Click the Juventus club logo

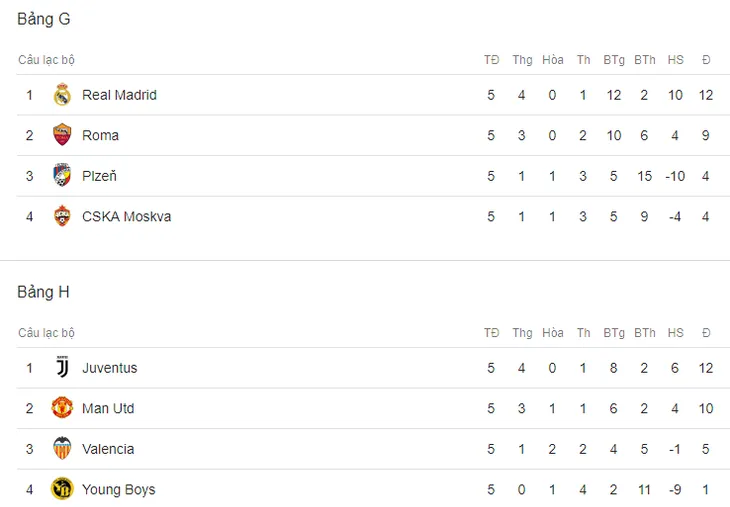pos(62,367)
